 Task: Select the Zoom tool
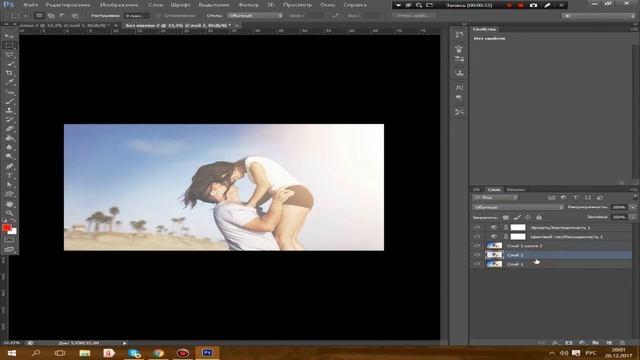coord(9,213)
